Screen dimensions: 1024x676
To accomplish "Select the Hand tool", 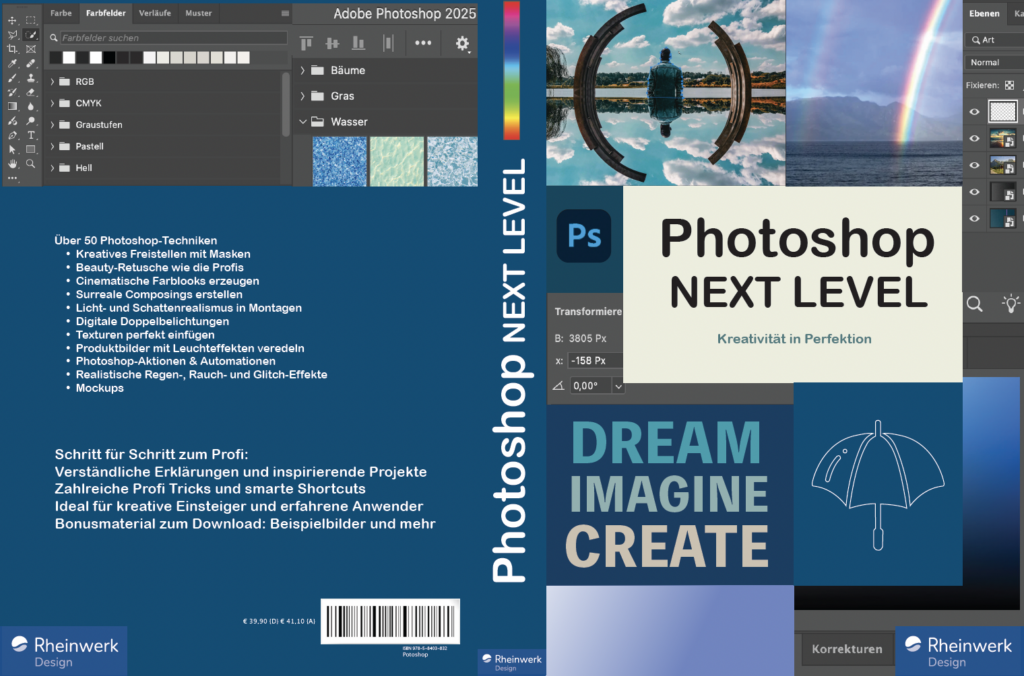I will 12,163.
